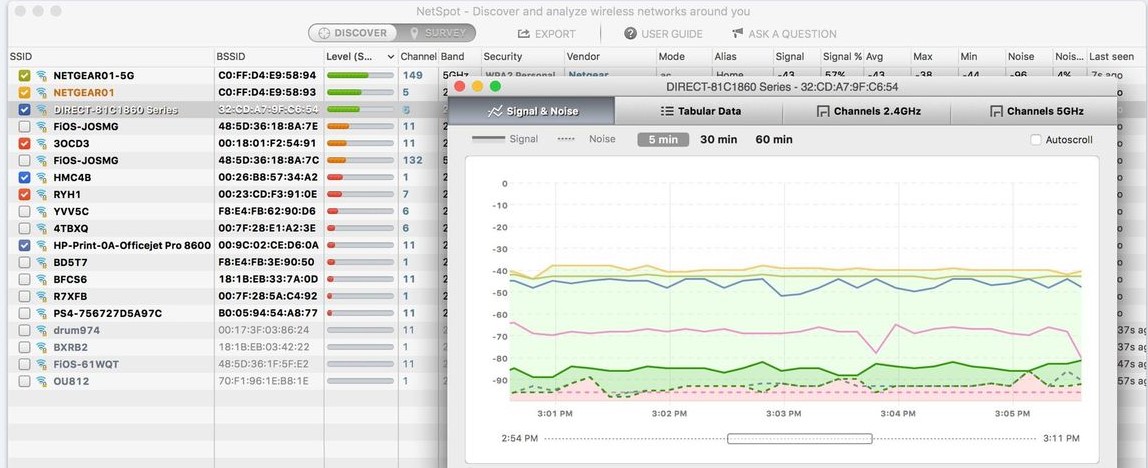Click the Export icon in the toolbar

pyautogui.click(x=523, y=34)
